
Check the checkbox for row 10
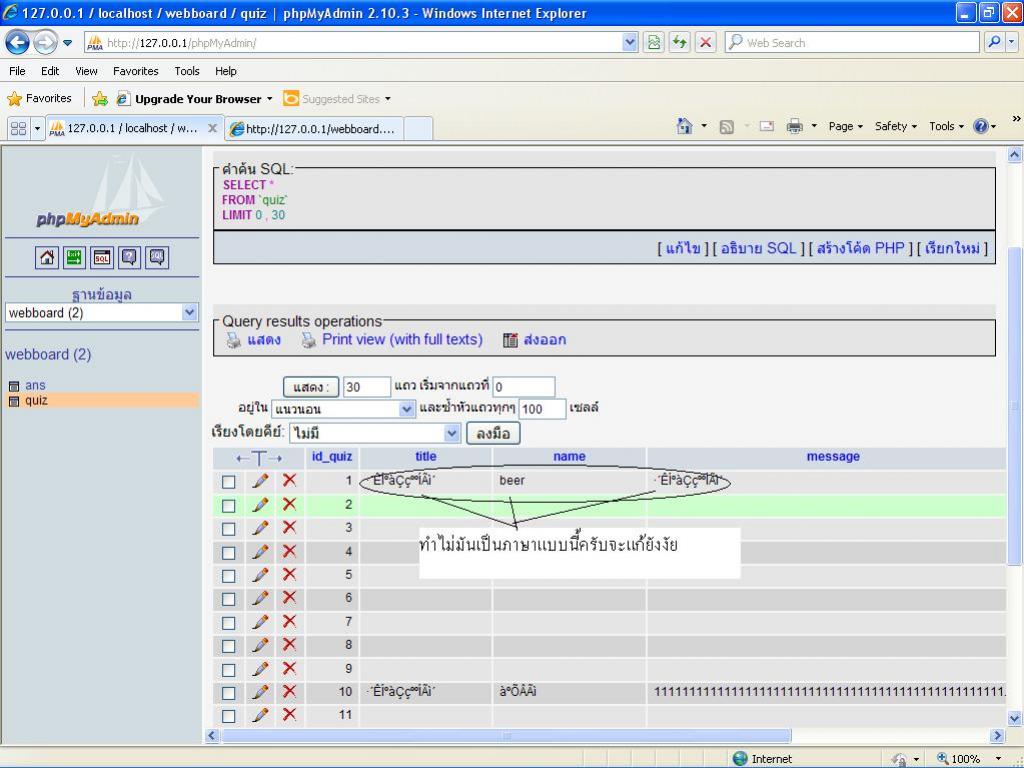click(229, 693)
